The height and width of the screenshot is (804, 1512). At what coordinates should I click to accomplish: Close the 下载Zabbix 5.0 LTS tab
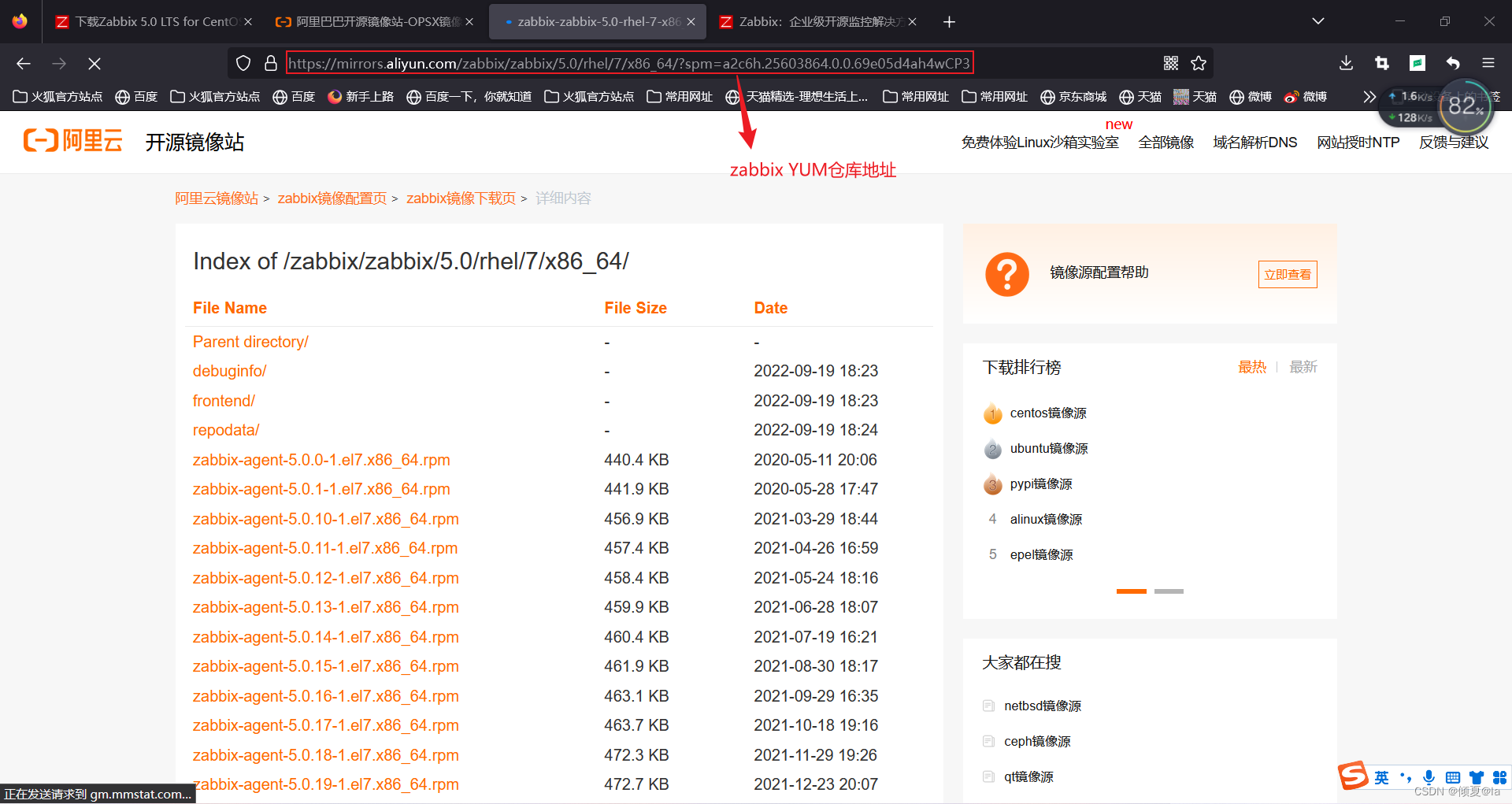pyautogui.click(x=248, y=22)
